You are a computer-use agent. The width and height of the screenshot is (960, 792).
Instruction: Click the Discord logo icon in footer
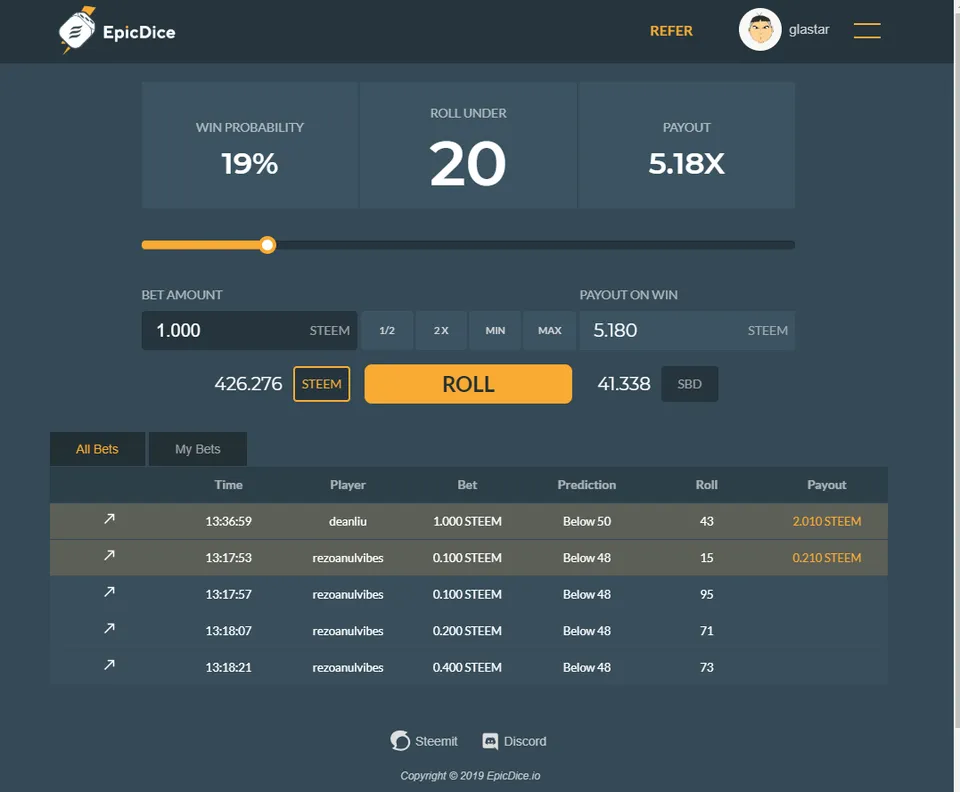pyautogui.click(x=490, y=741)
